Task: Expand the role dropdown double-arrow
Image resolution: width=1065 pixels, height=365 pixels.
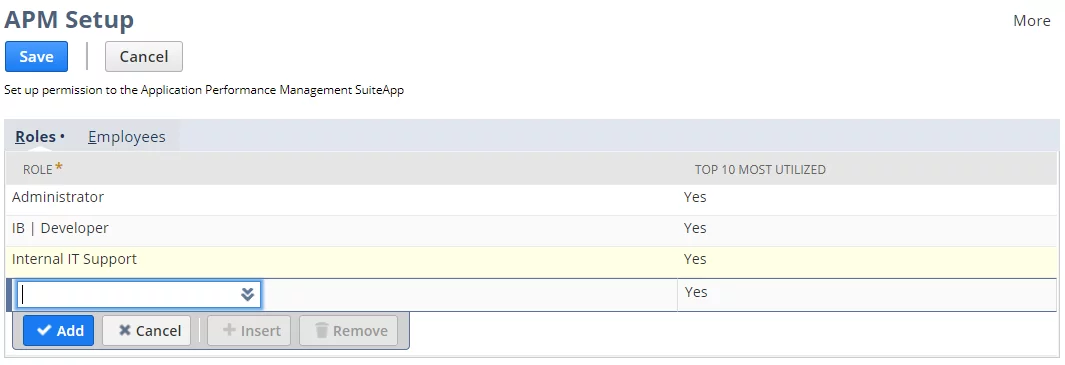Action: (247, 294)
